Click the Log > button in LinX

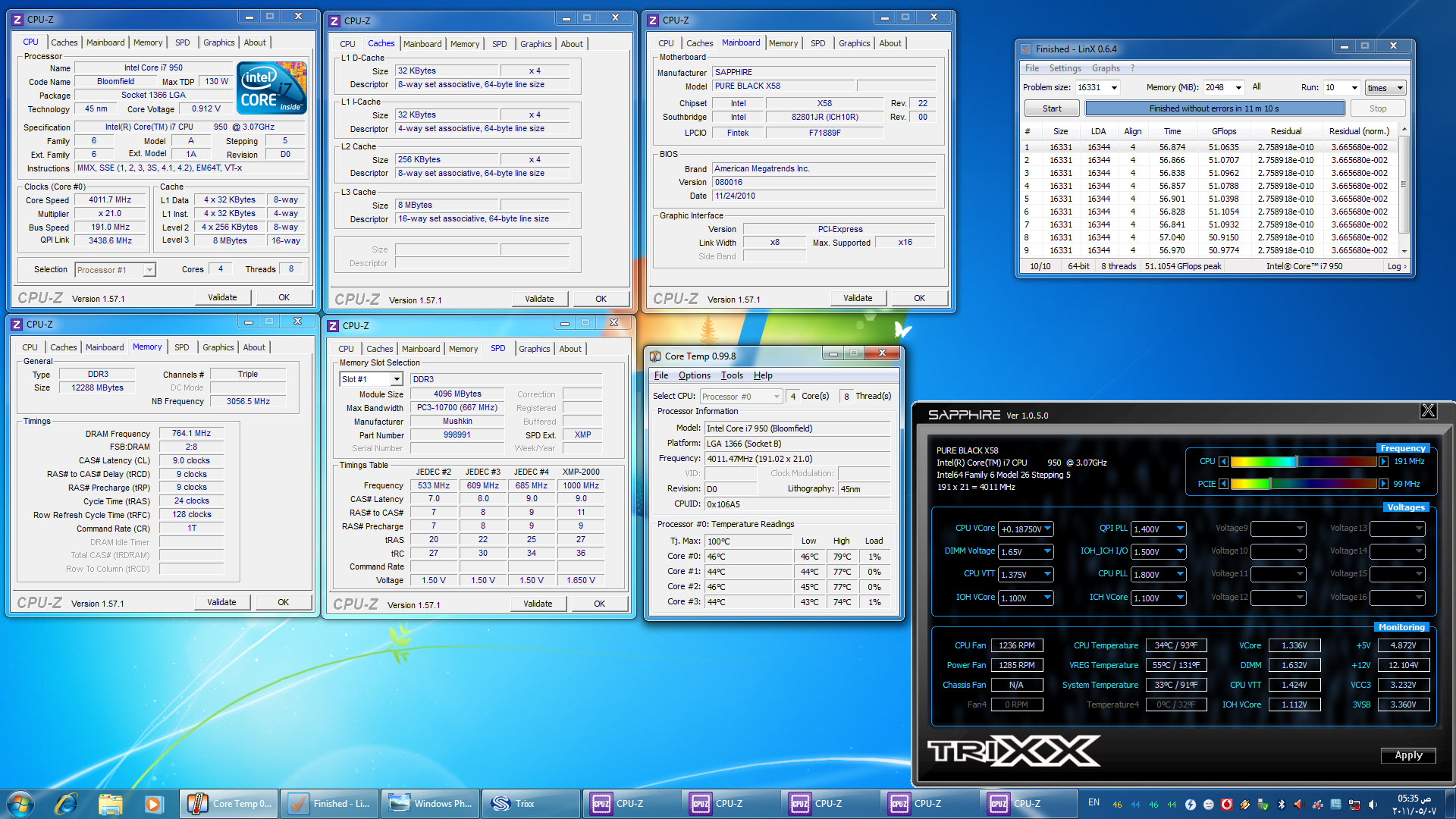[1397, 266]
